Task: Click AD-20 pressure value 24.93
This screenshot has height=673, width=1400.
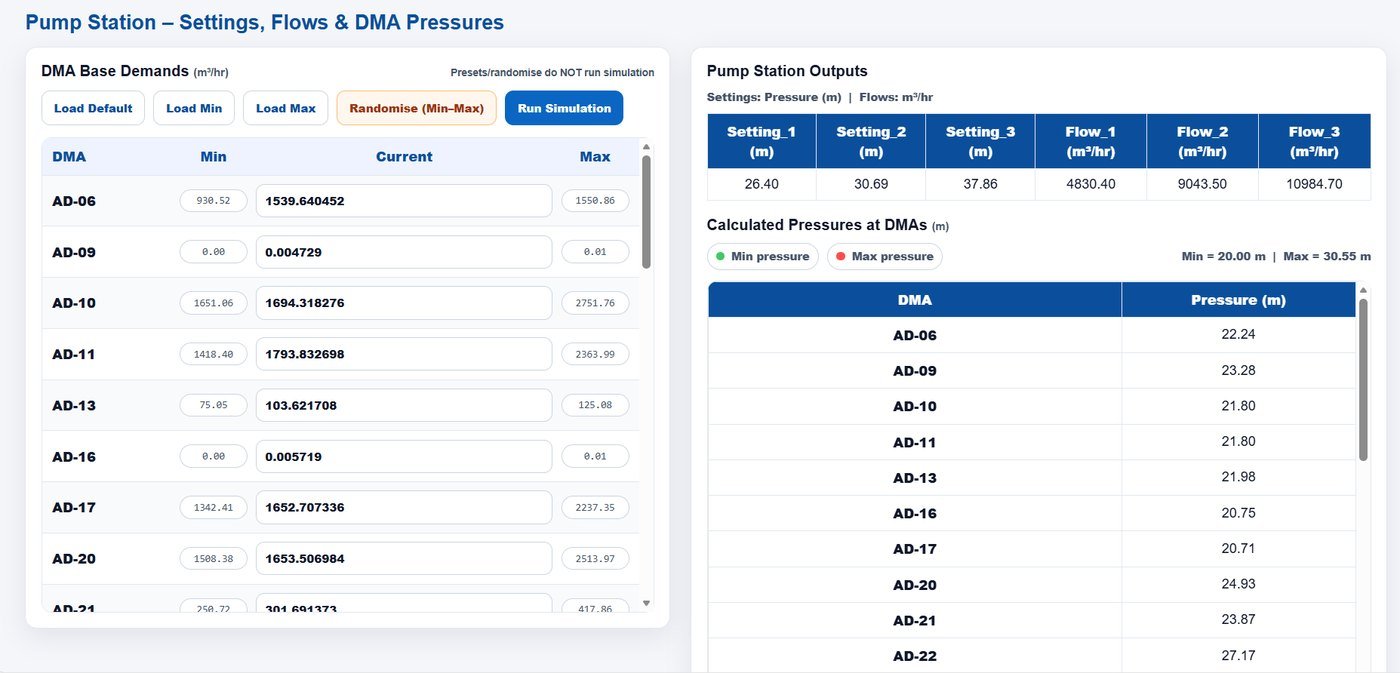Action: (1238, 584)
